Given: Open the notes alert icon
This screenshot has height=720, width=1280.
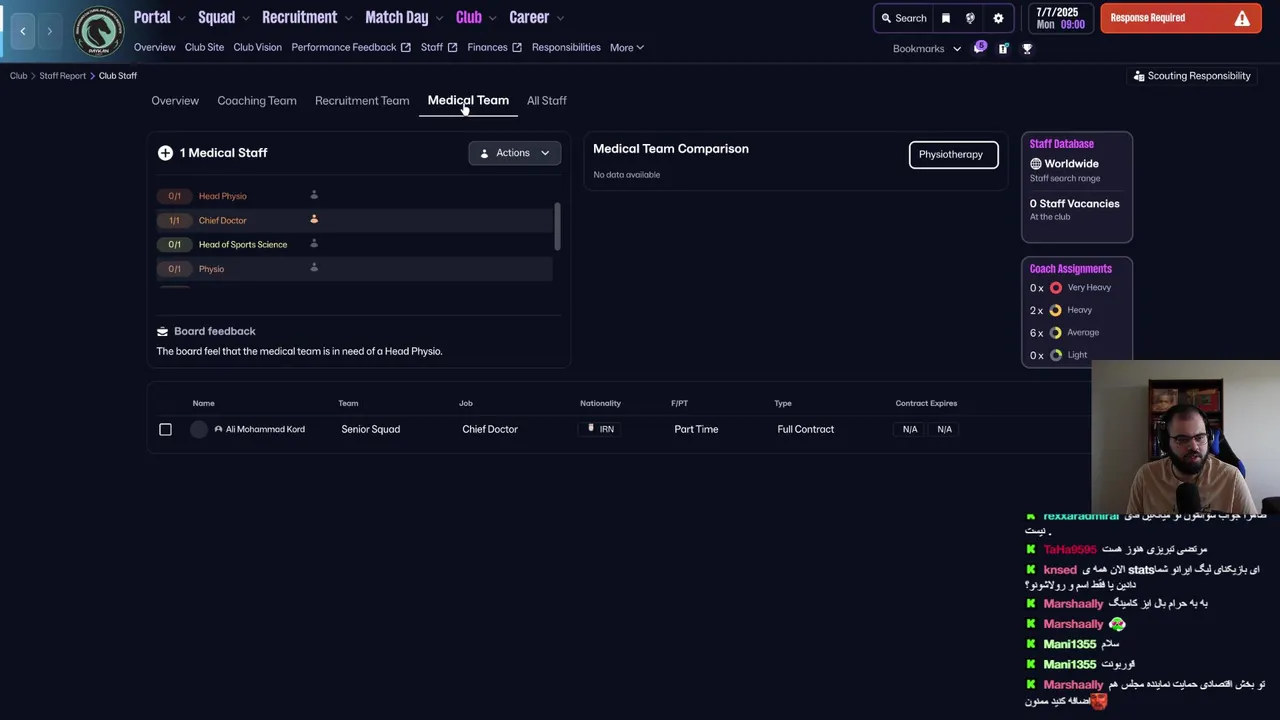Looking at the screenshot, I should point(1003,48).
